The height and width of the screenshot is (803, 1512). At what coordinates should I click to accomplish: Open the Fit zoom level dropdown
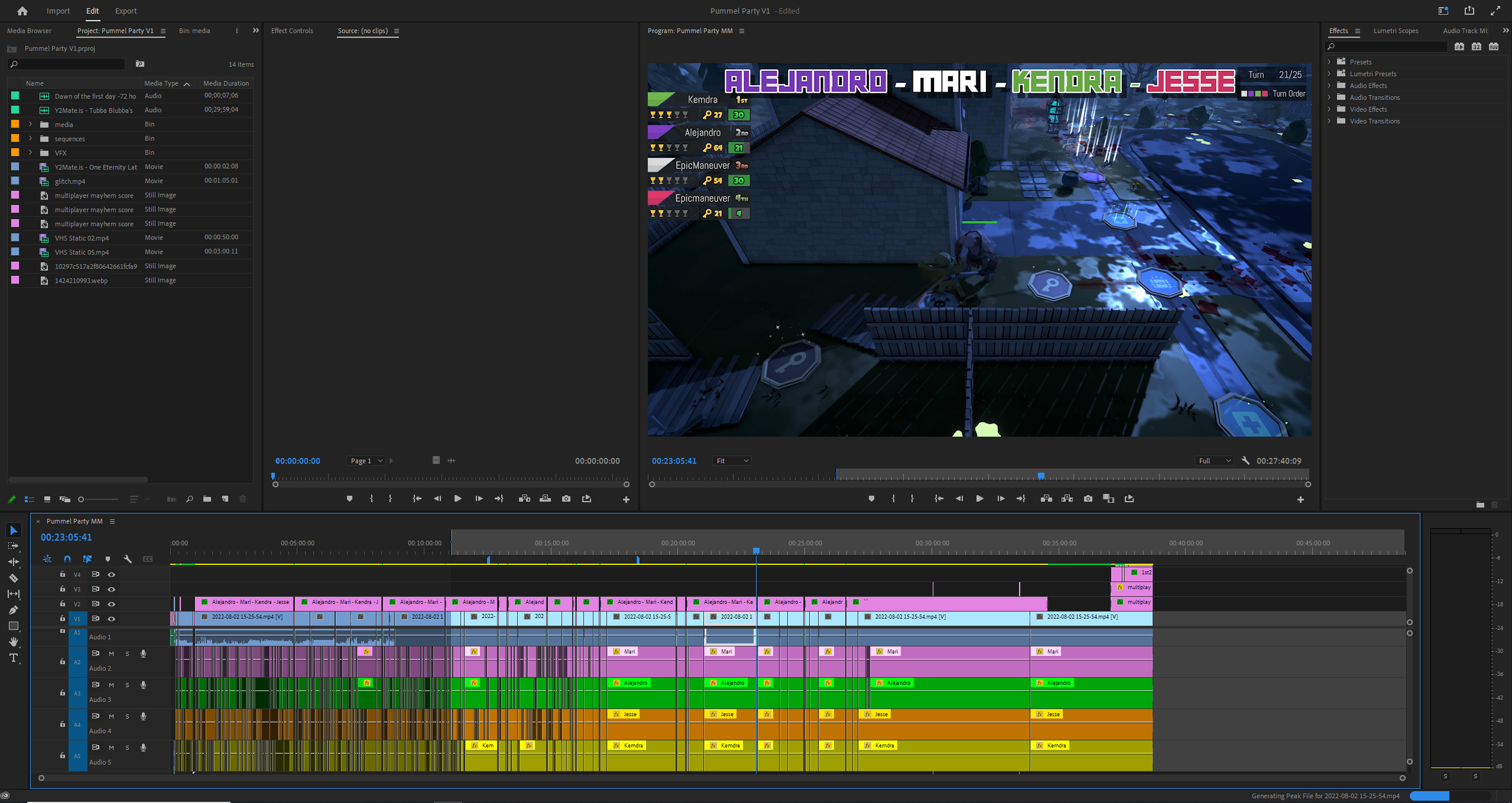(x=732, y=461)
